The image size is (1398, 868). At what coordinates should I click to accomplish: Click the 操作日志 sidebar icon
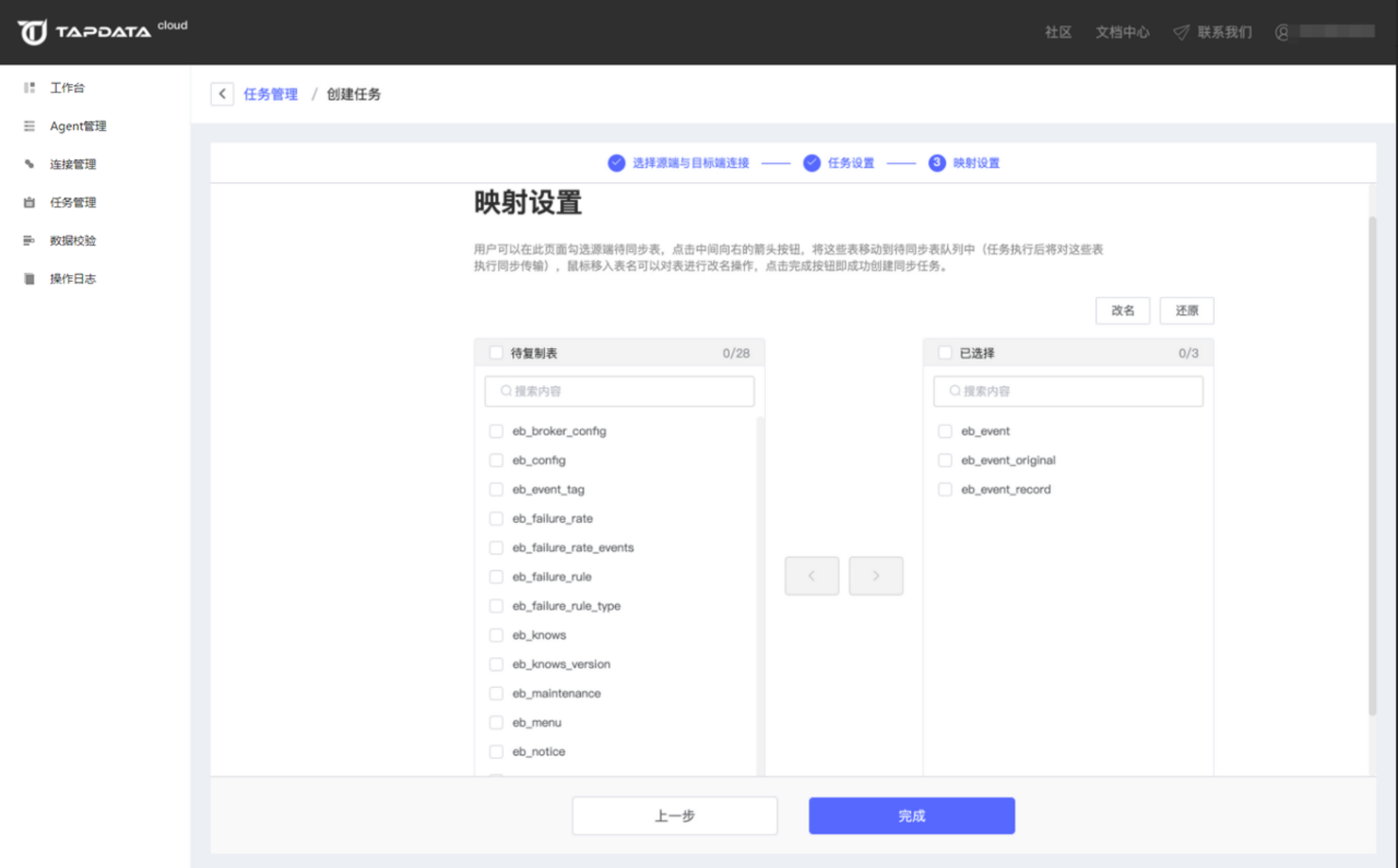pos(29,278)
